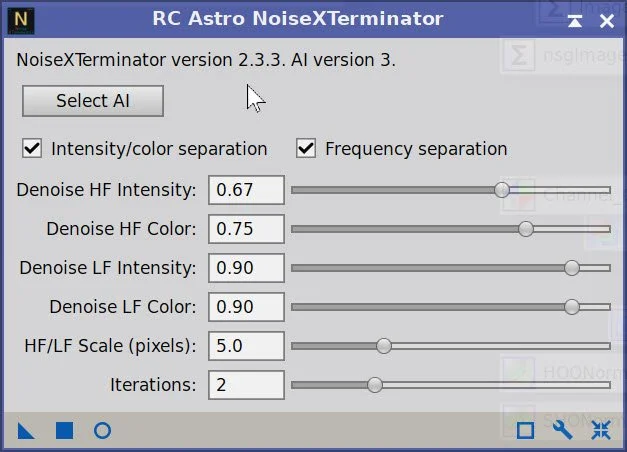Apply process with the blue square icon
627x452 pixels.
[64, 431]
